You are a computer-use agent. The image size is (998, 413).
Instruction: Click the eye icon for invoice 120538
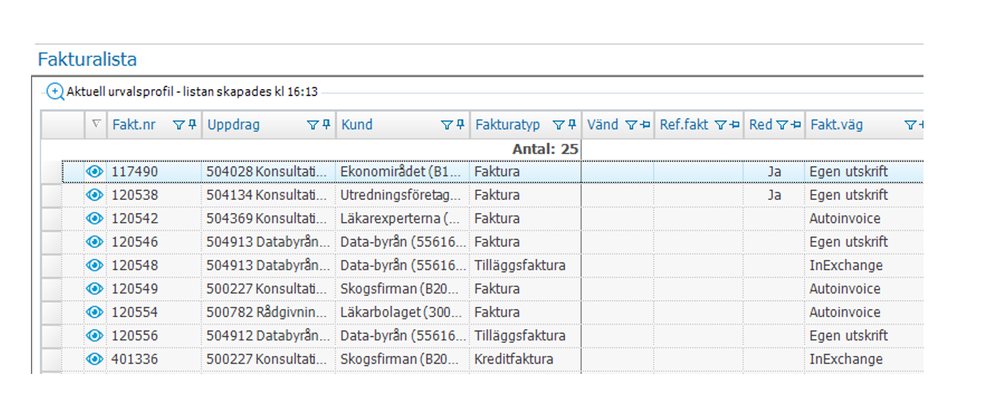click(95, 195)
